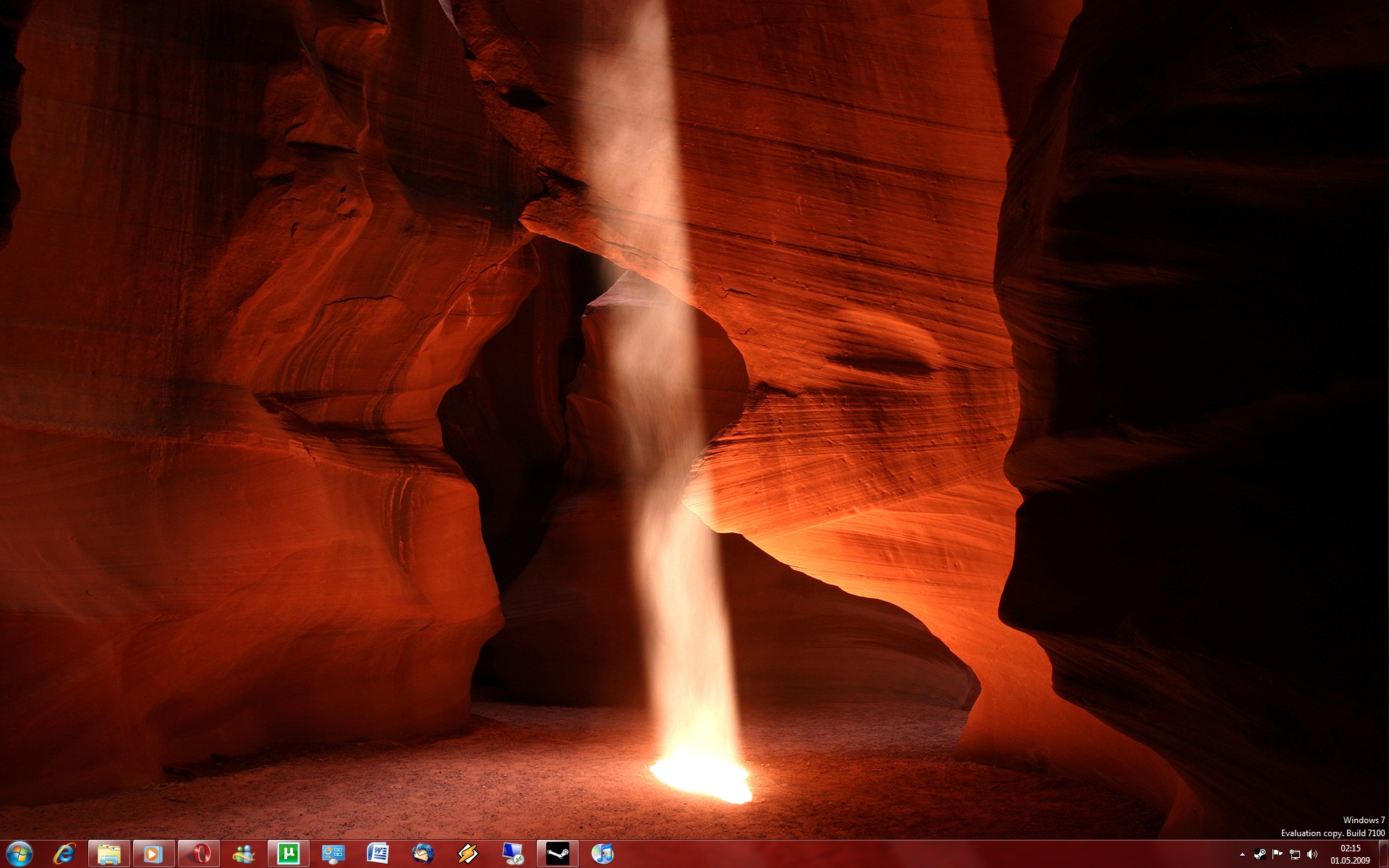Switch to the µTorrent window

289,854
